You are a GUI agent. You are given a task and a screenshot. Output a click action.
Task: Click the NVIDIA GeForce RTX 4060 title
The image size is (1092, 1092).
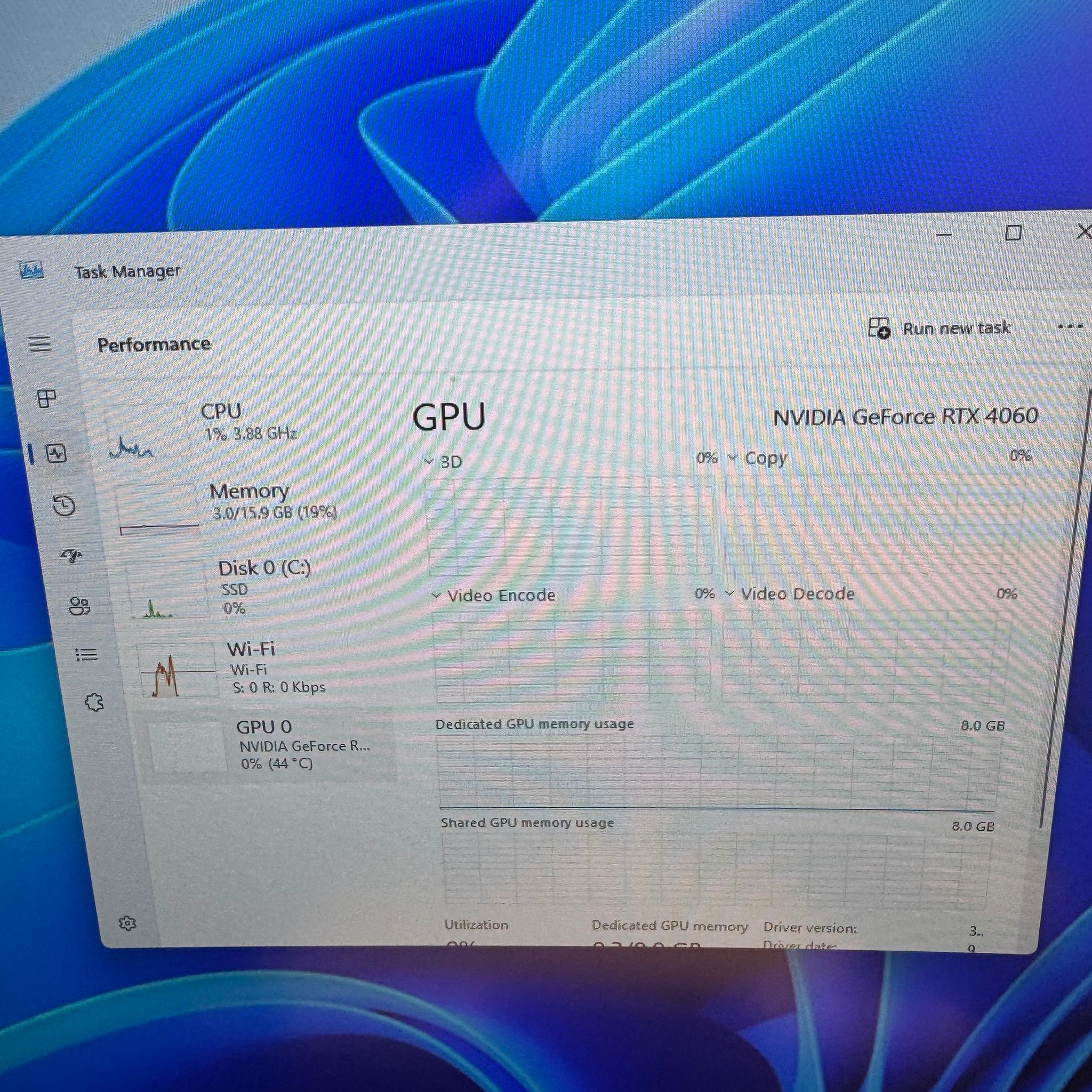click(905, 417)
